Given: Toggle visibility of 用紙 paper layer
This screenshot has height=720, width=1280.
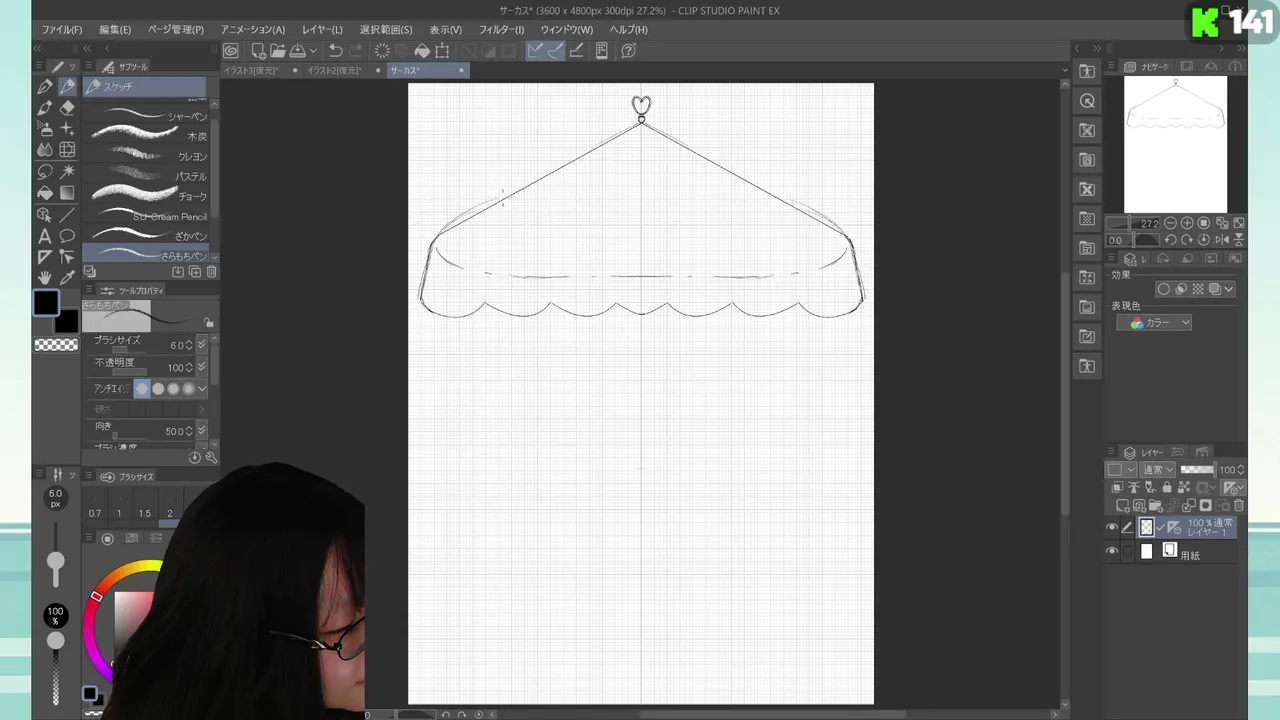Looking at the screenshot, I should click(x=1112, y=551).
